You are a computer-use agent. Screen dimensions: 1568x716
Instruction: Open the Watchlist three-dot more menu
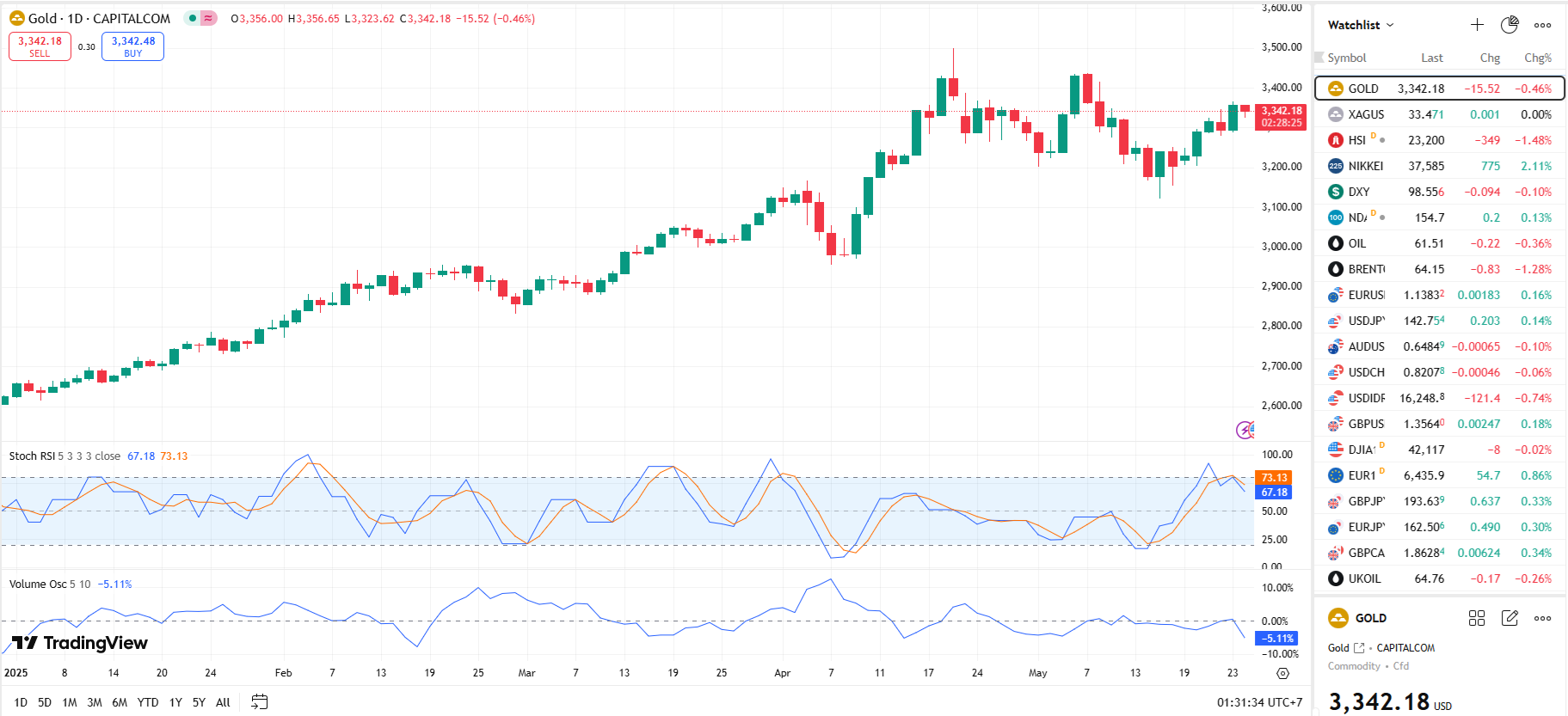(1543, 25)
